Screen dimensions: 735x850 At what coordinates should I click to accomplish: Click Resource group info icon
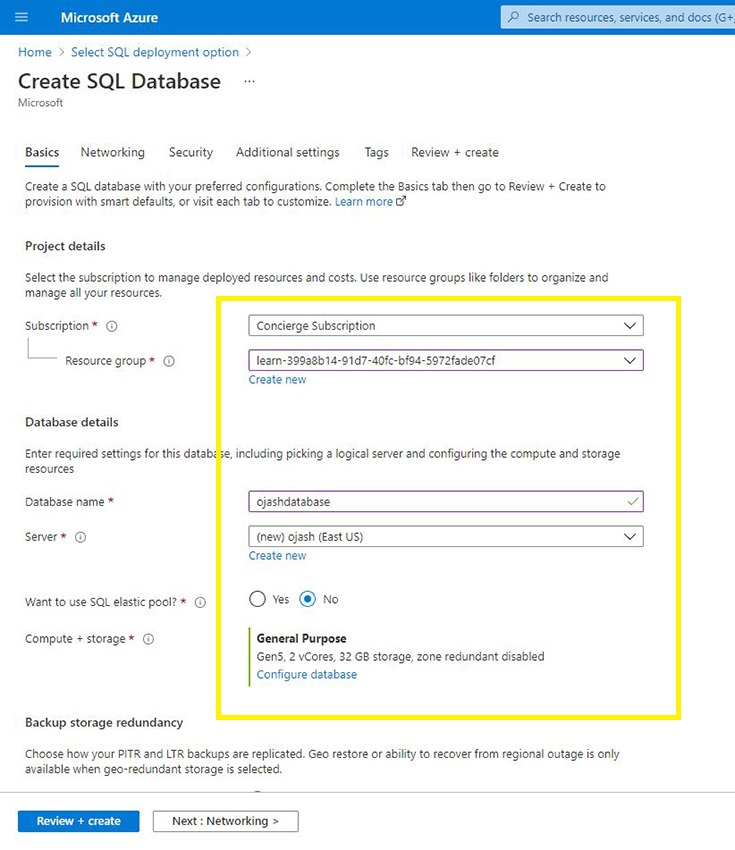point(169,361)
